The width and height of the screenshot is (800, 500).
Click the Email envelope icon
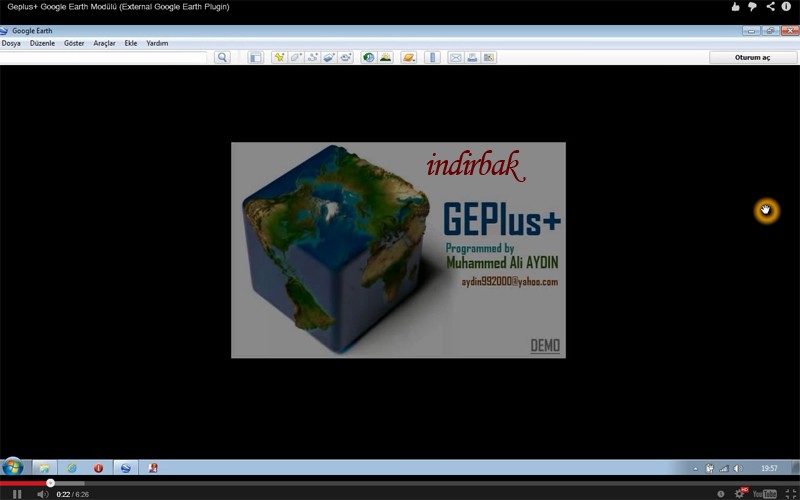456,57
